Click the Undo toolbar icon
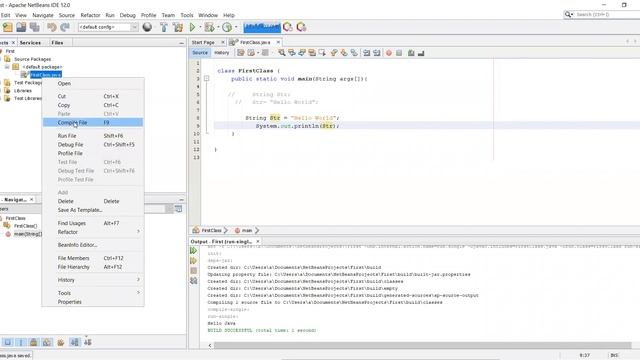 51,27
